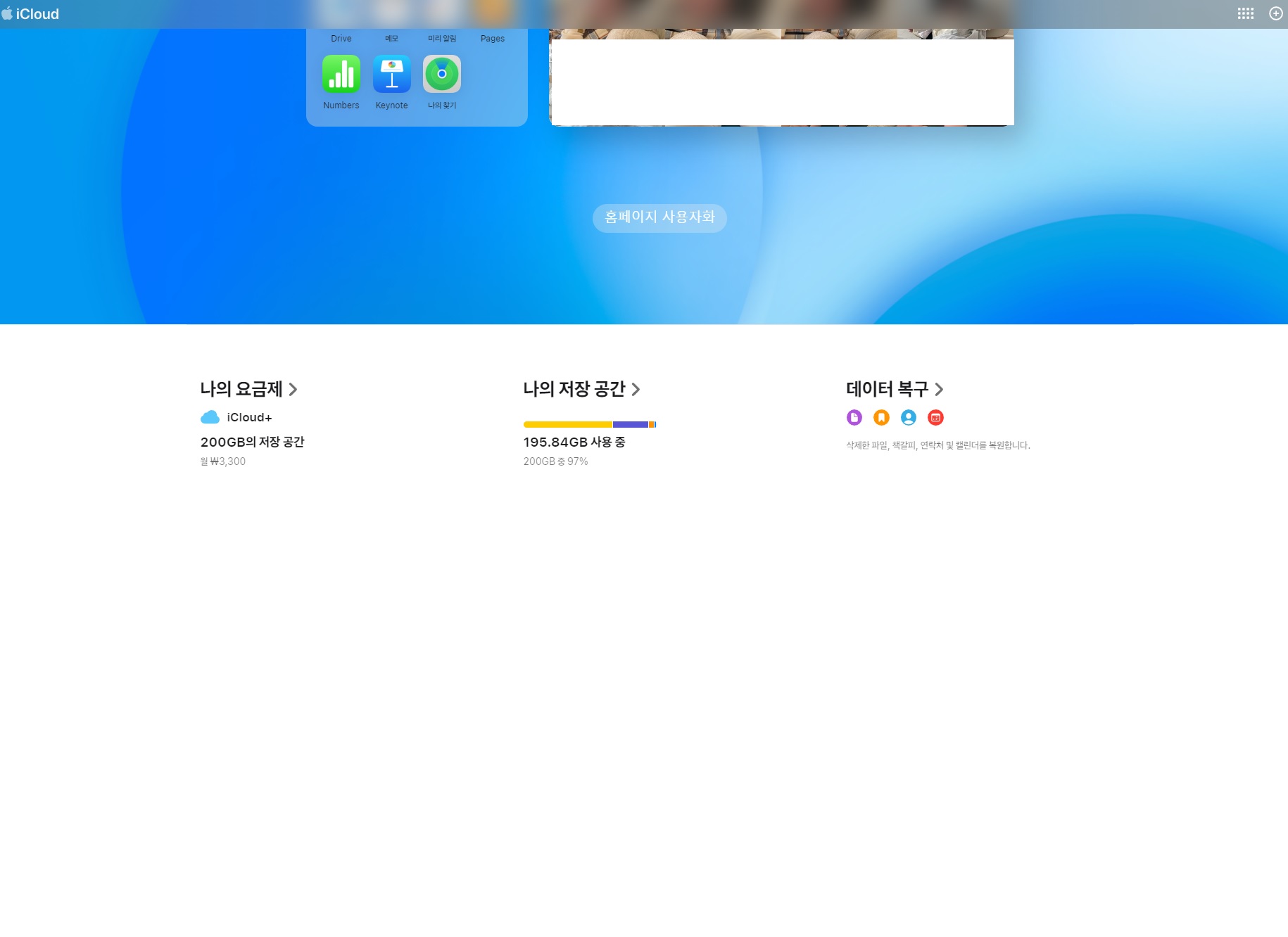Open the 데이터 복구 section link

point(895,389)
